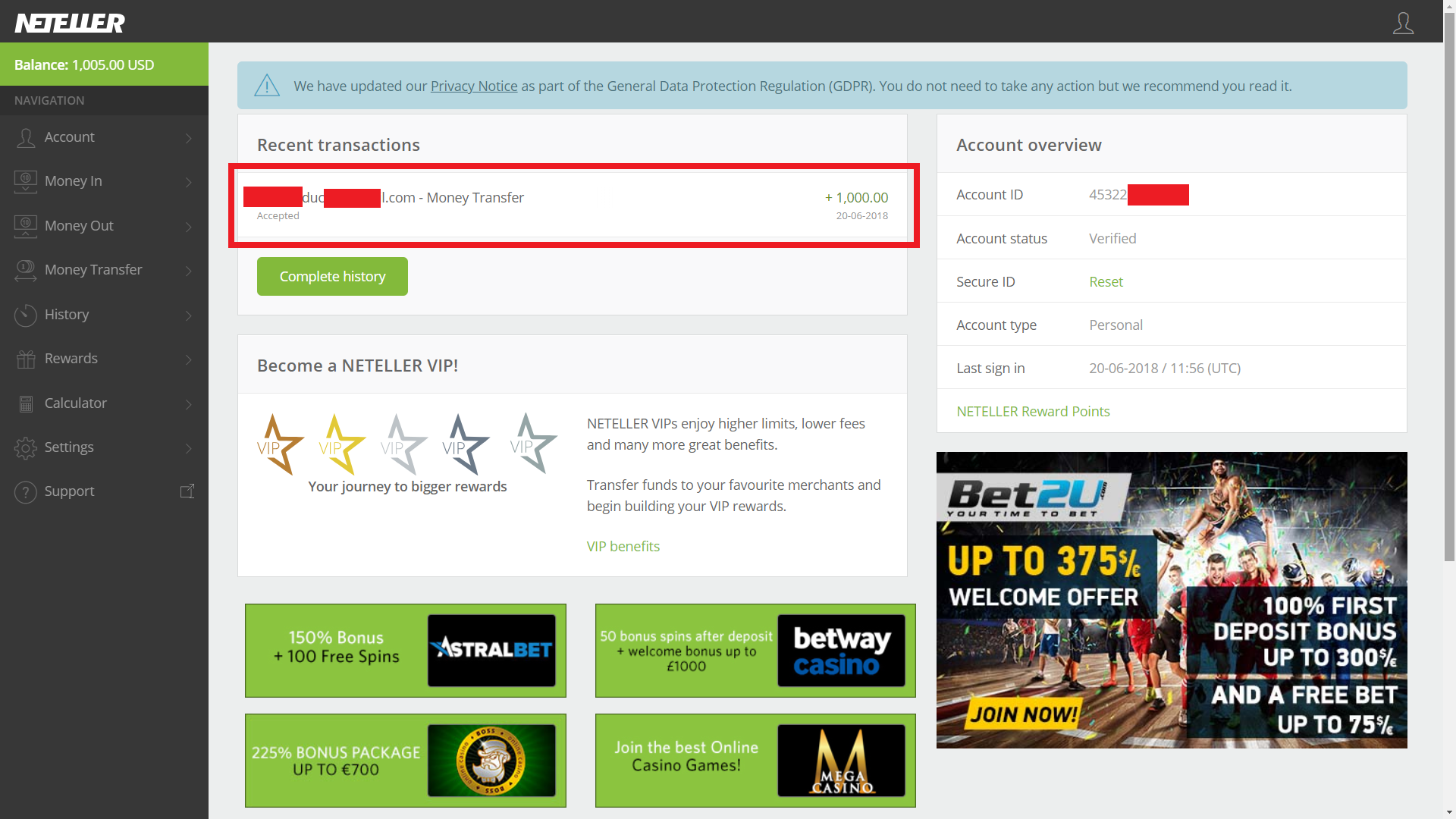Expand the Account menu chevron
This screenshot has width=1456, height=819.
[x=189, y=138]
